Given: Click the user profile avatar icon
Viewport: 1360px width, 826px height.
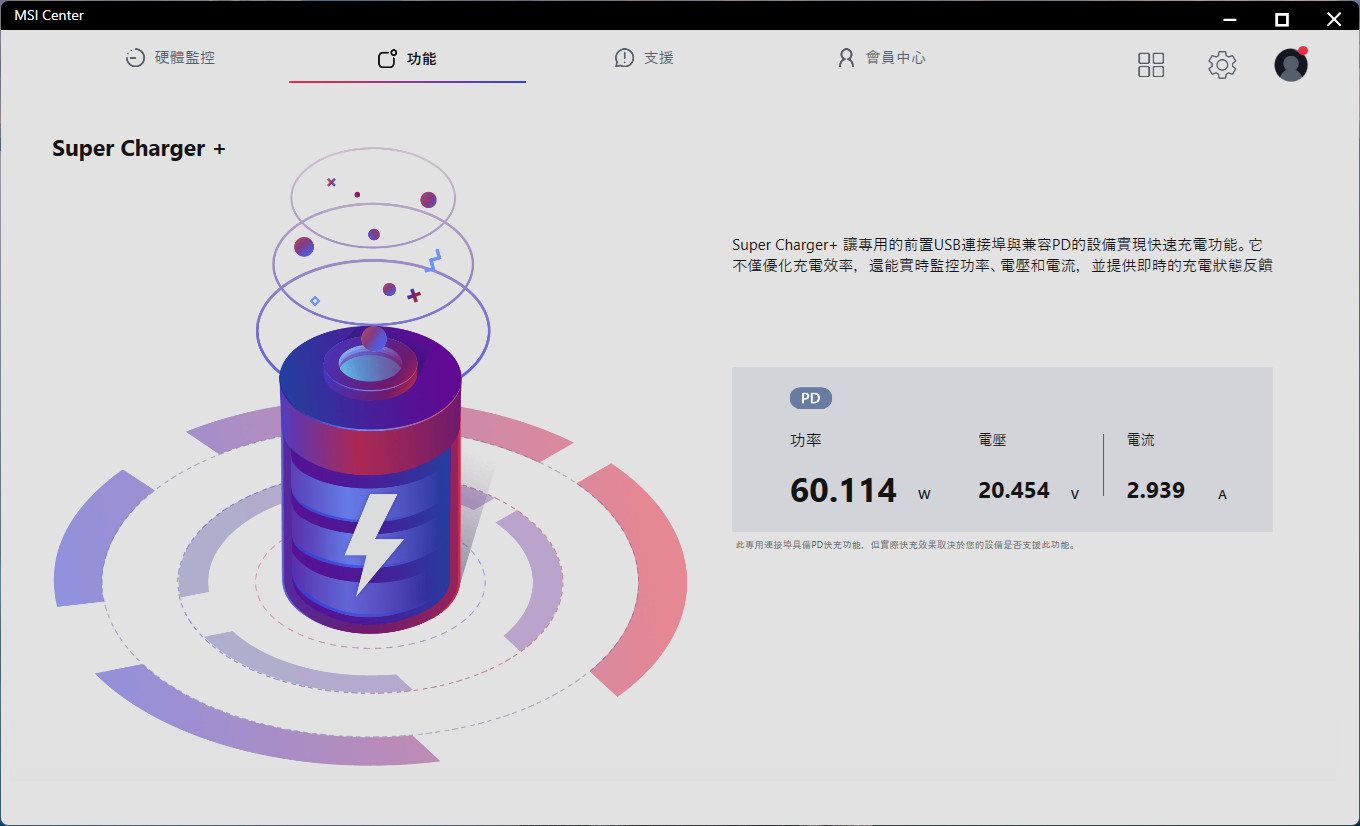Looking at the screenshot, I should click(1291, 65).
